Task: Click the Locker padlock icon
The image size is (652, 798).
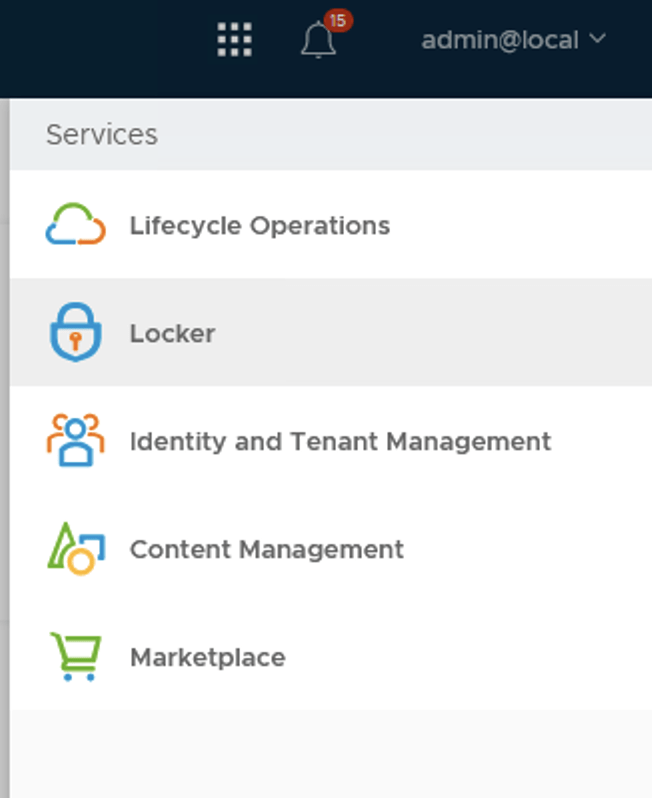Action: tap(75, 332)
